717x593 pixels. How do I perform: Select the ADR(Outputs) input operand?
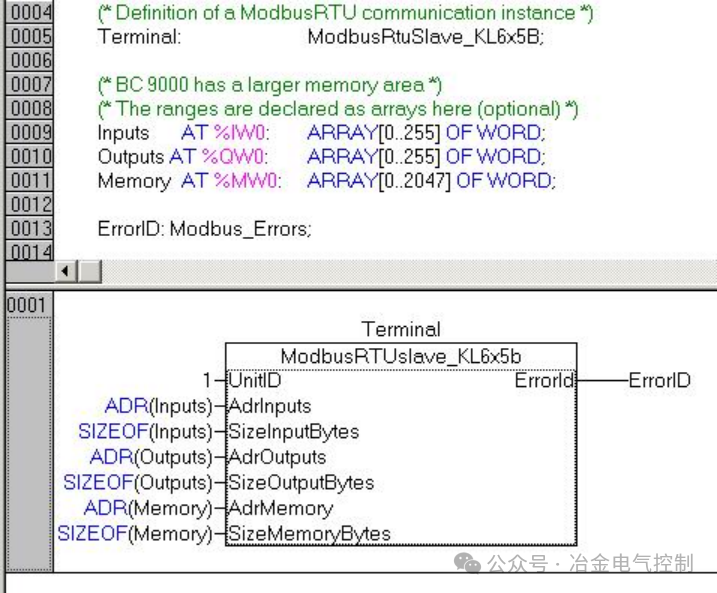point(151,457)
